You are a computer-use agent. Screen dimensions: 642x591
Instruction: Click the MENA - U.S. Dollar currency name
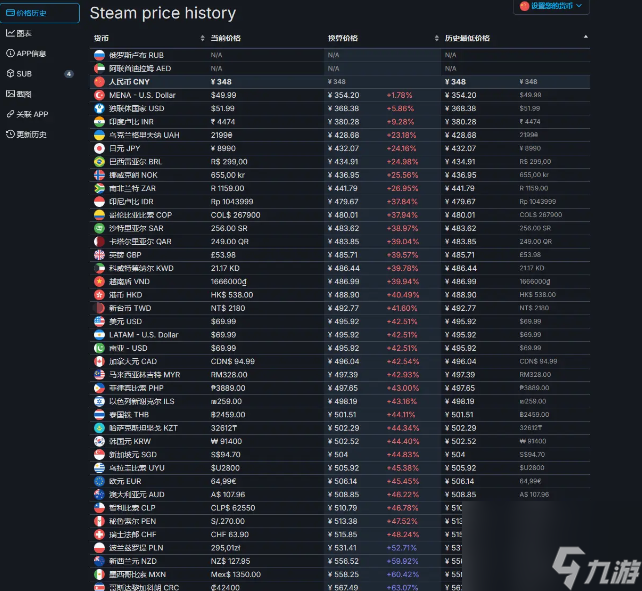(142, 95)
